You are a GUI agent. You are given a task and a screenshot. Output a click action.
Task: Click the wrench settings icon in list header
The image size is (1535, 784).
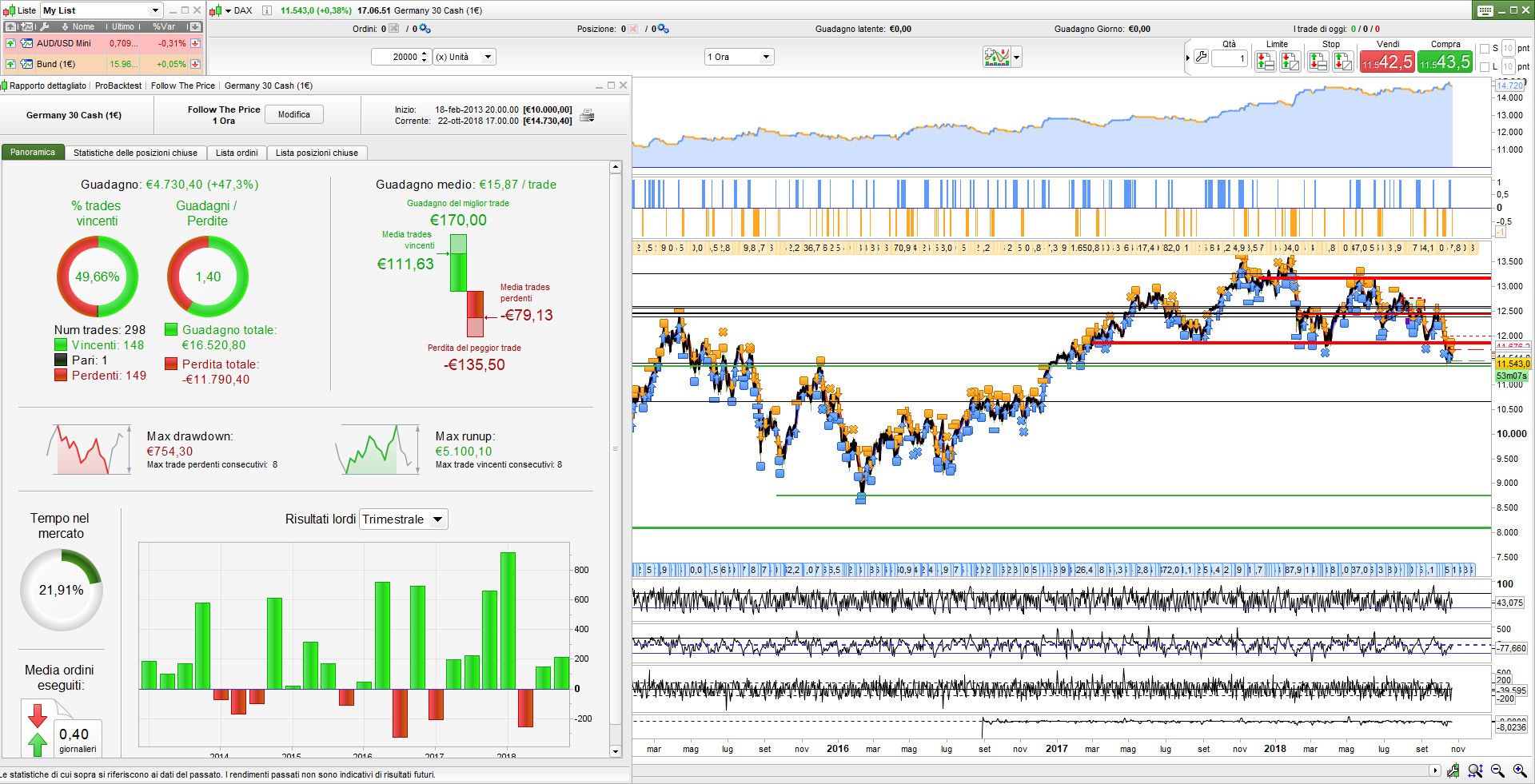pos(46,26)
